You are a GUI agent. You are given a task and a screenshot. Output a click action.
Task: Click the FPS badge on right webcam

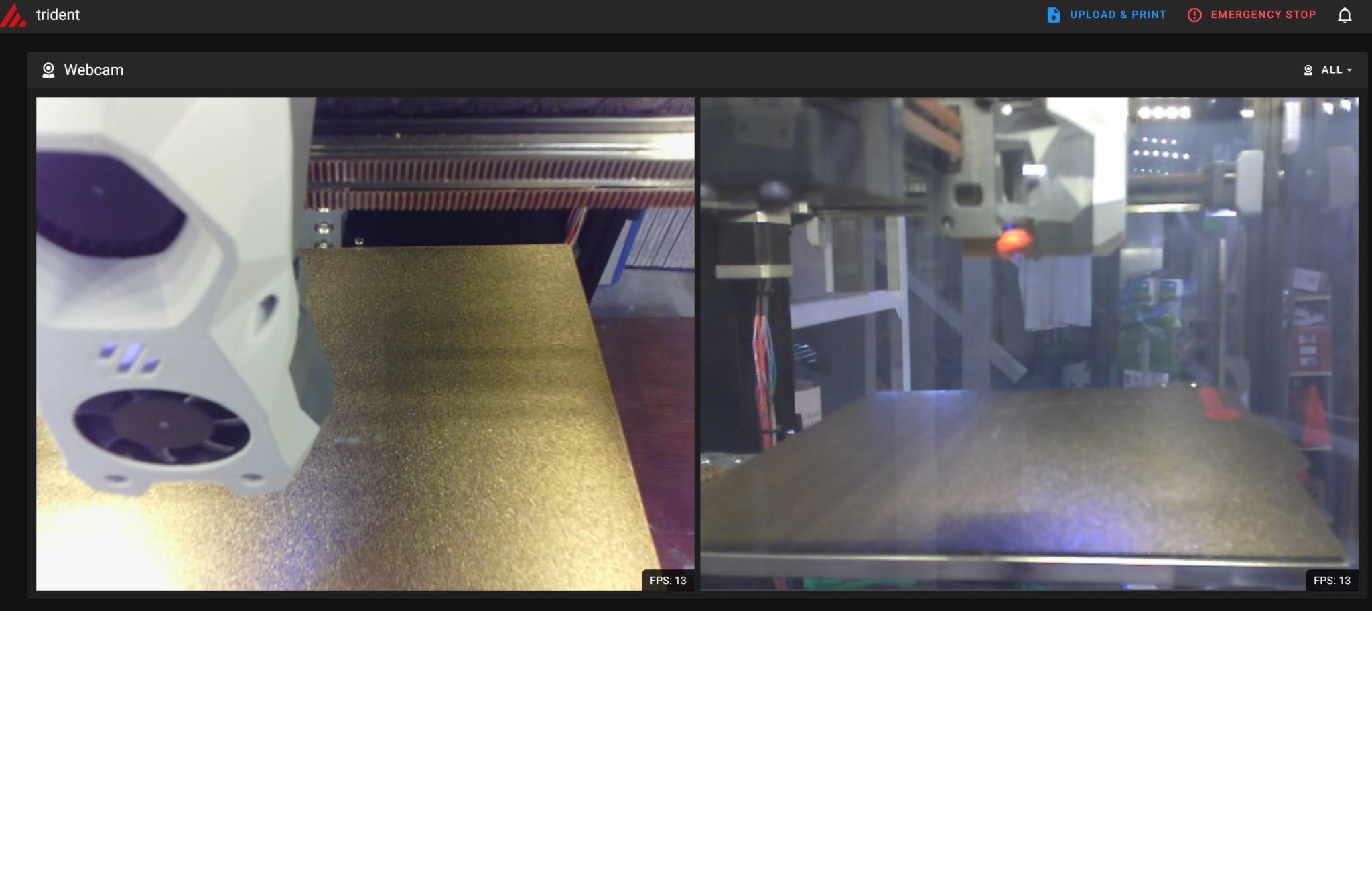tap(1331, 580)
